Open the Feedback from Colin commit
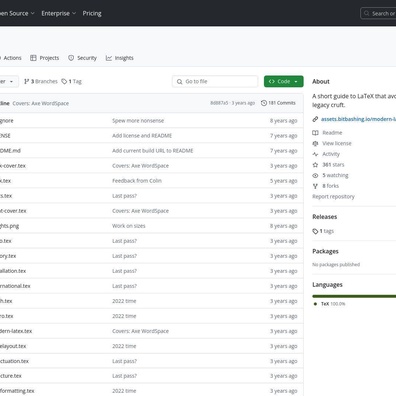396x396 pixels. (137, 181)
